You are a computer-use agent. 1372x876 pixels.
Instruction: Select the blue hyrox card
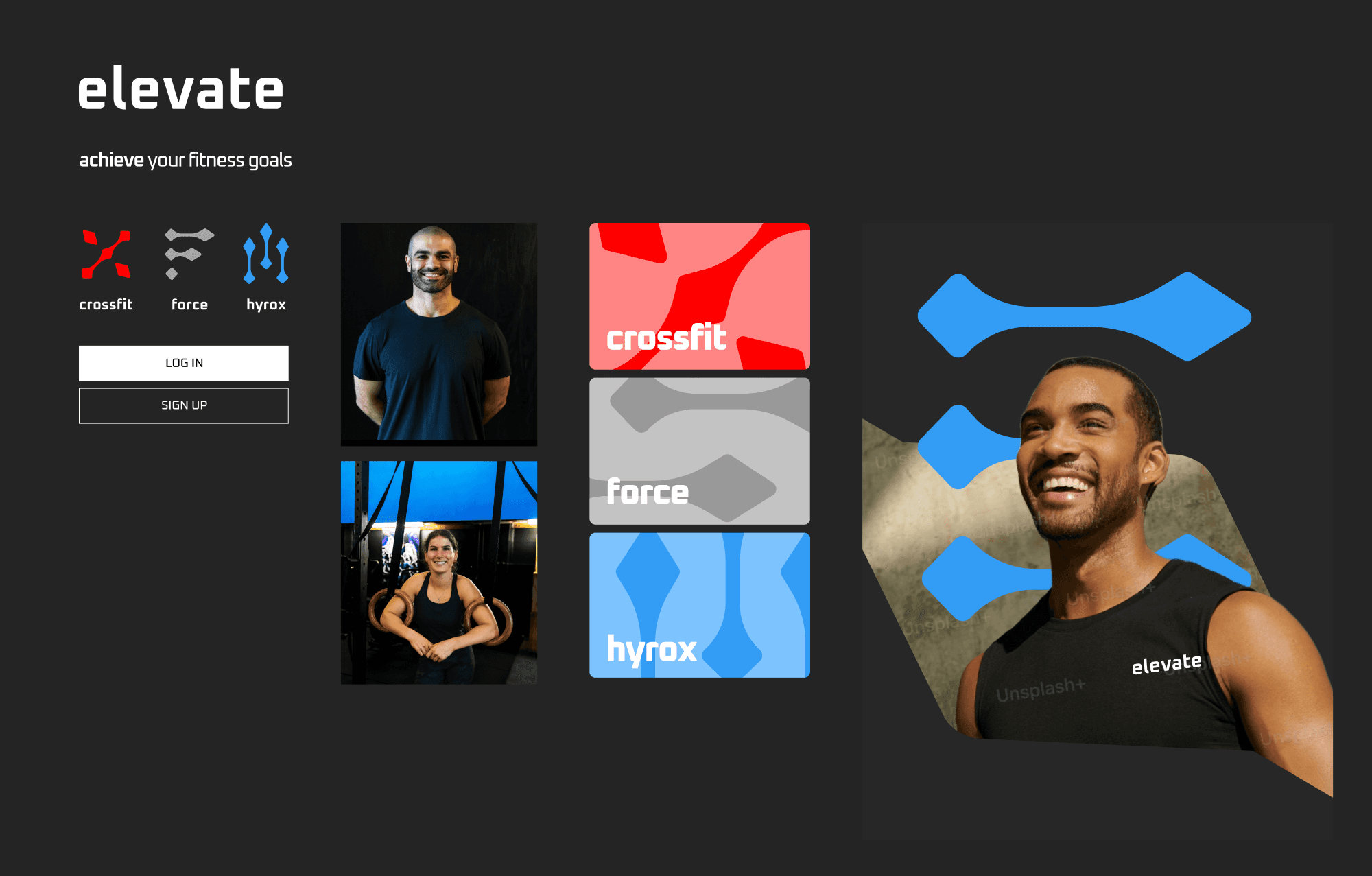click(699, 605)
